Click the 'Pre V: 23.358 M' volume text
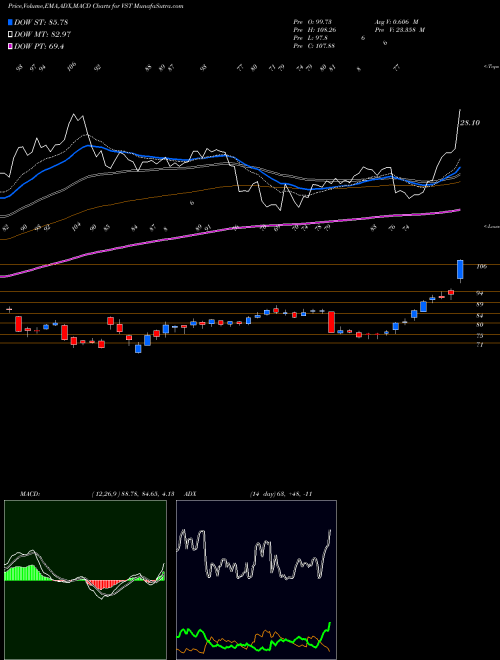Screen dimensions: 500x660 (400, 30)
